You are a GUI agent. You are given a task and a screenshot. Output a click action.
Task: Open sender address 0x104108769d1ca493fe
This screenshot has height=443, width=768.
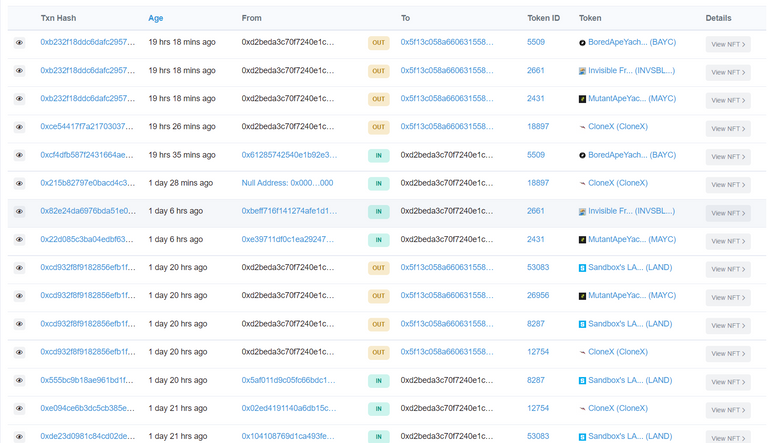point(288,436)
